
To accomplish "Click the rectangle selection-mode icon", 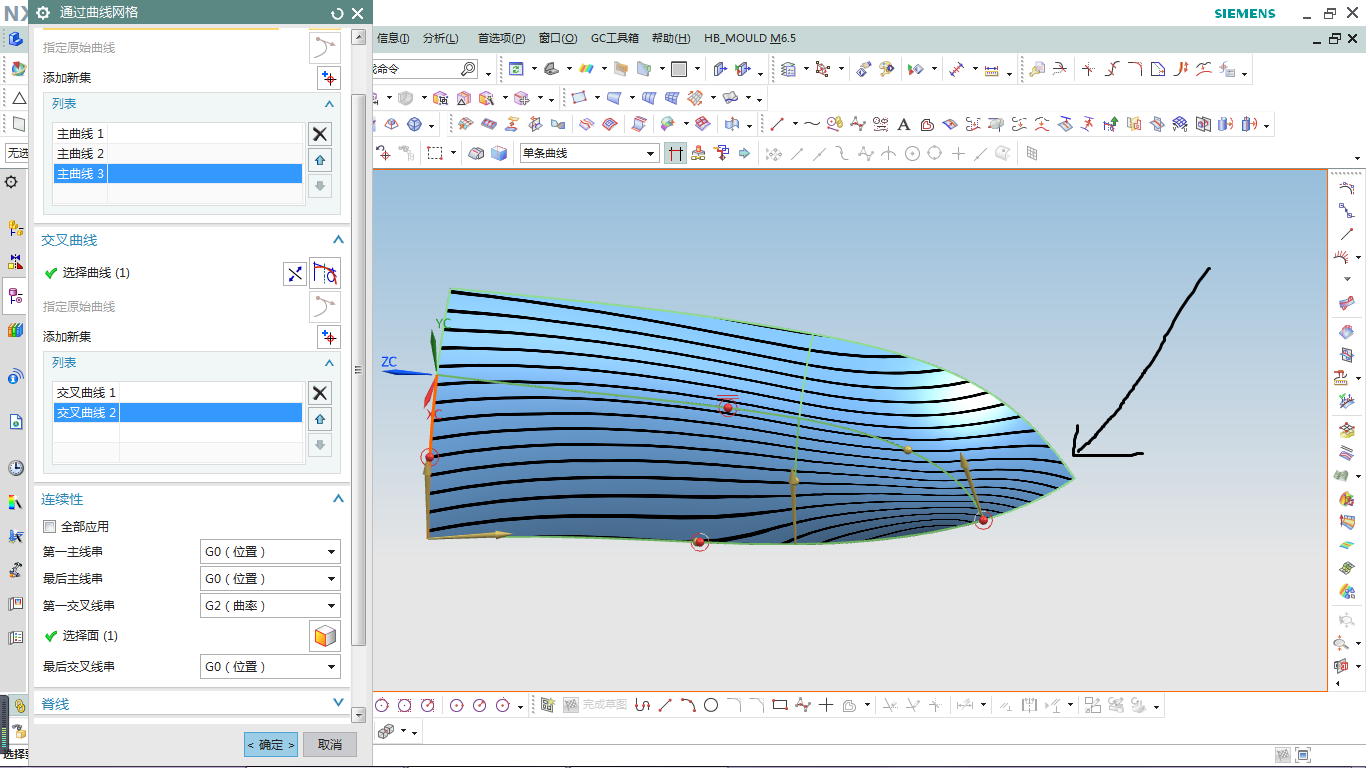I will pos(435,153).
